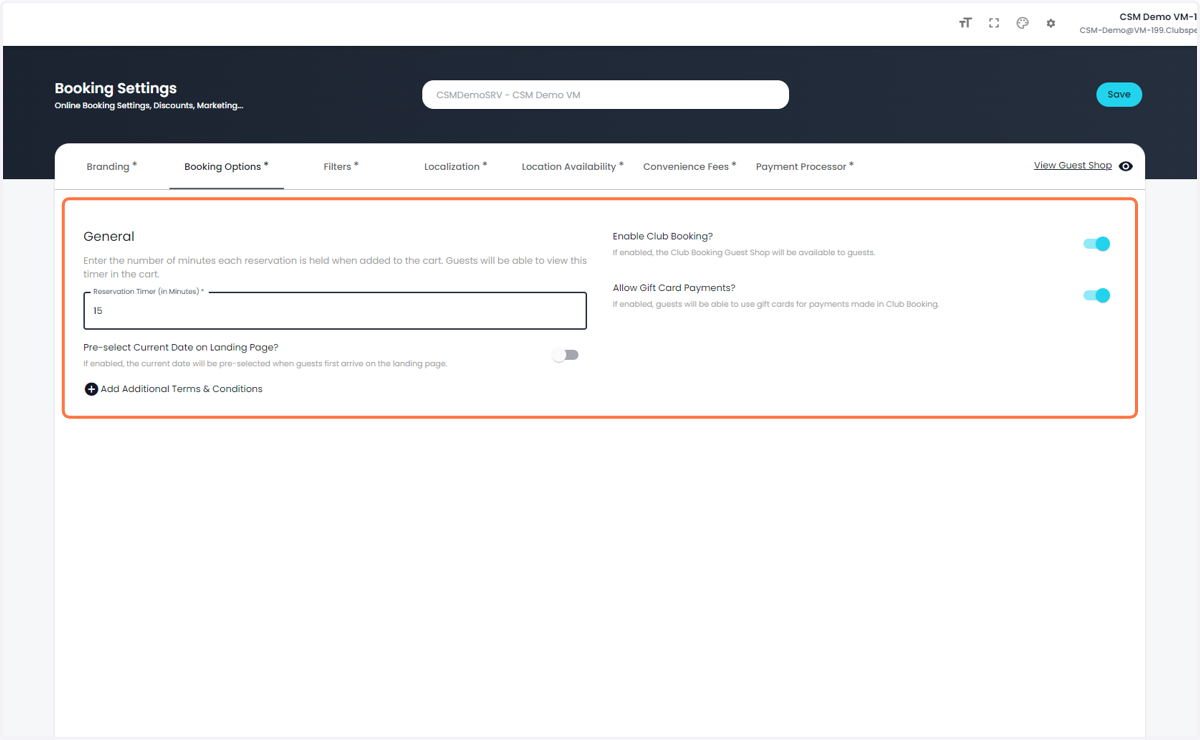This screenshot has height=740, width=1200.
Task: Switch to Convenience Fees tab
Action: [689, 167]
